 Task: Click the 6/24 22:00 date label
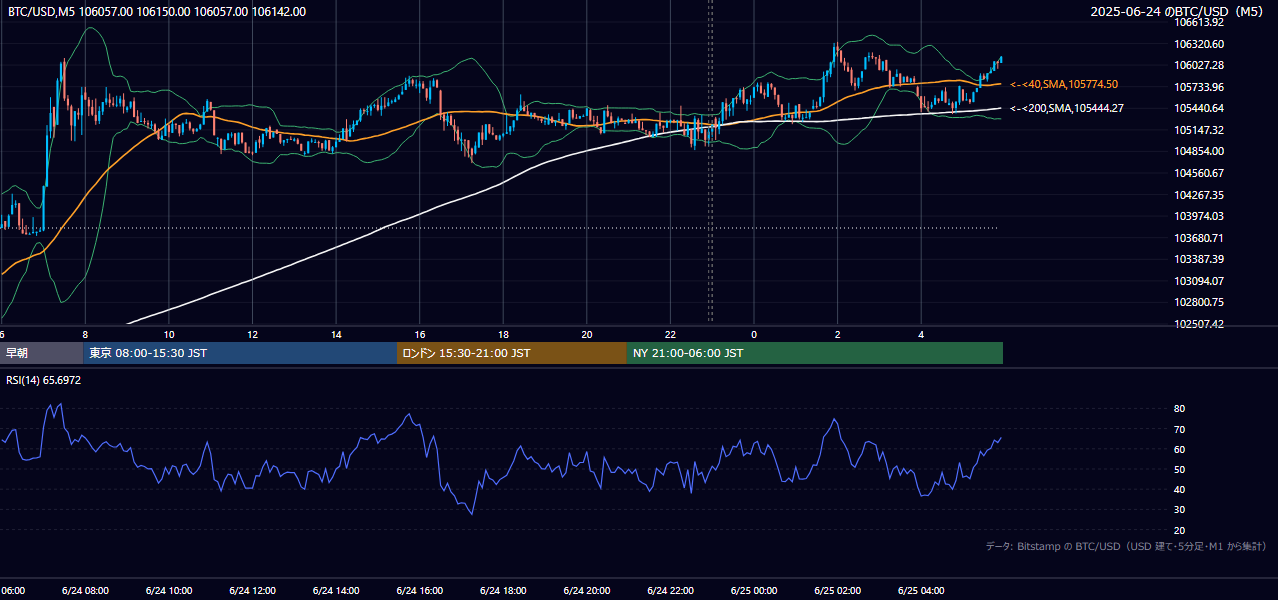click(x=670, y=590)
